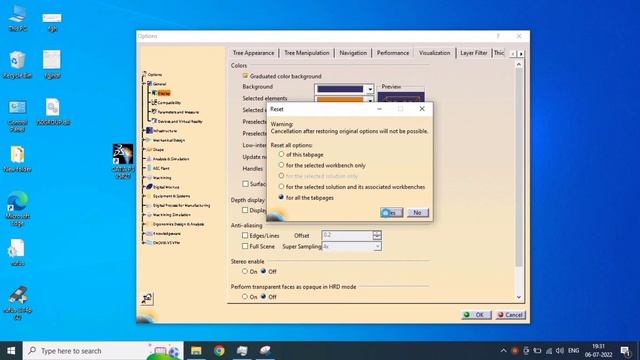Screen dimensions: 640x360
Task: Set Stereo enable to On
Action: 245,271
